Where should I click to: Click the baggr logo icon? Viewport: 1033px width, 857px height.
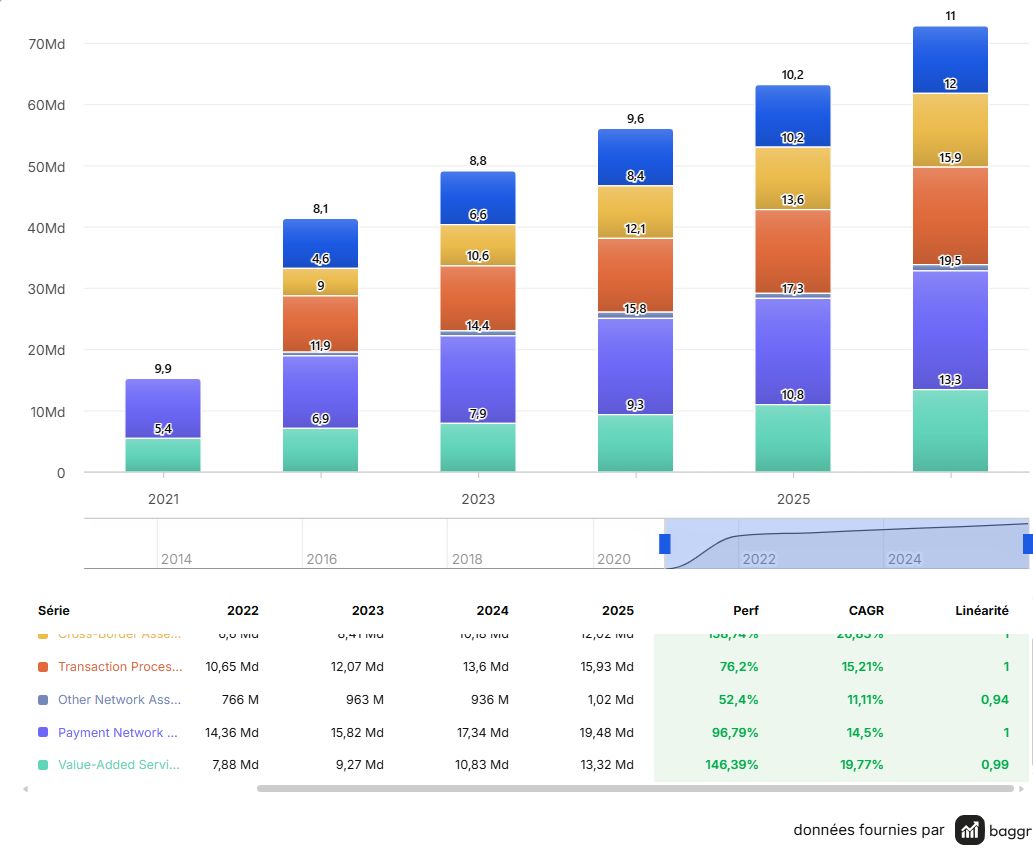969,830
